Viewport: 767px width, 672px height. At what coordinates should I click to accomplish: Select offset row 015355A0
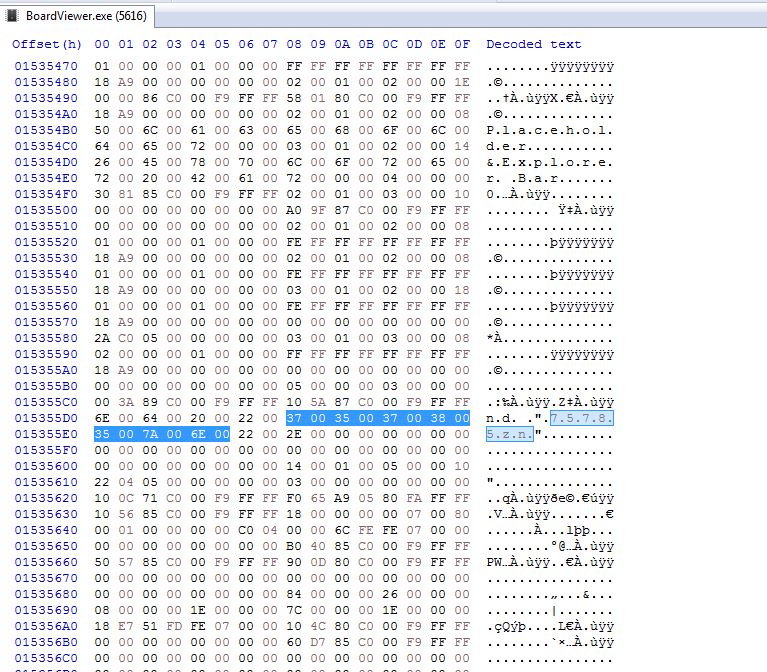click(x=46, y=370)
